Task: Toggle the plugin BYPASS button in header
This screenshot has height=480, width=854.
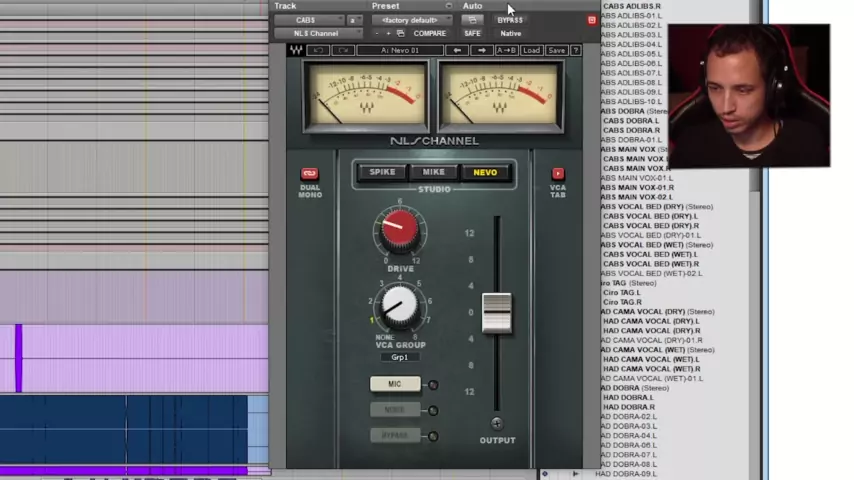Action: pos(510,20)
